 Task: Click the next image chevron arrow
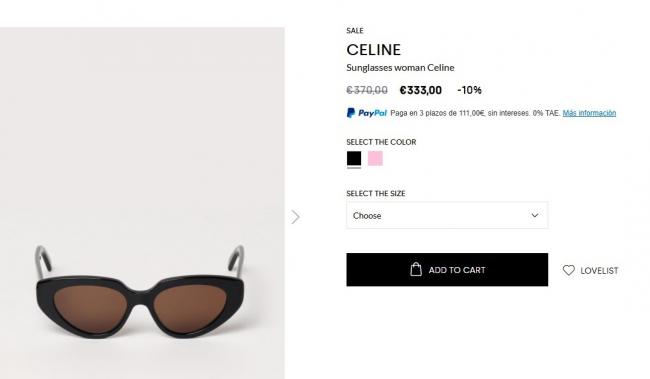(x=295, y=217)
